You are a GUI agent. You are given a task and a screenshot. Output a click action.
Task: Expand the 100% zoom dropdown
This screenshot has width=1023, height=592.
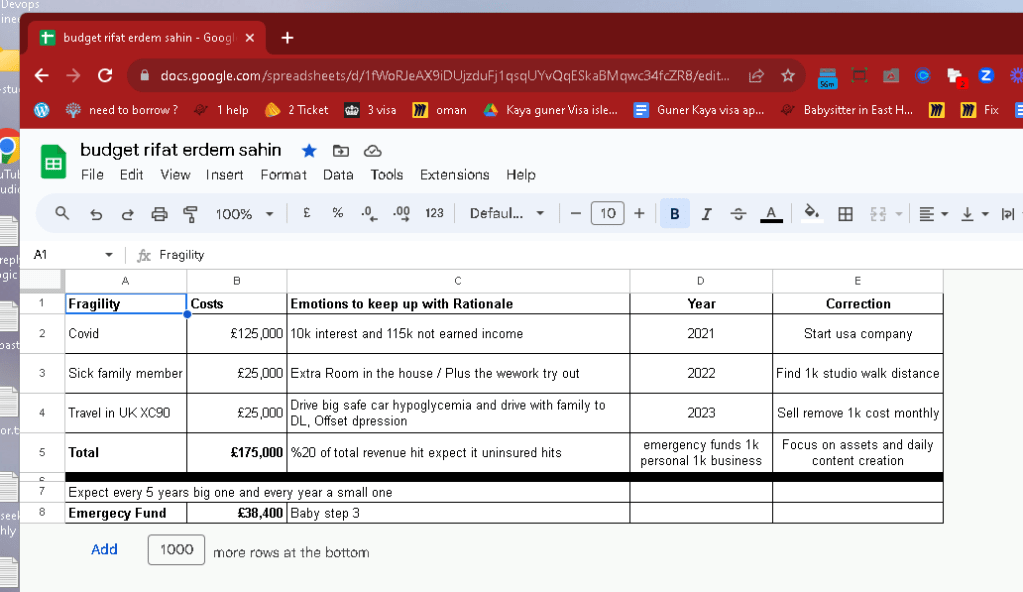(x=245, y=214)
